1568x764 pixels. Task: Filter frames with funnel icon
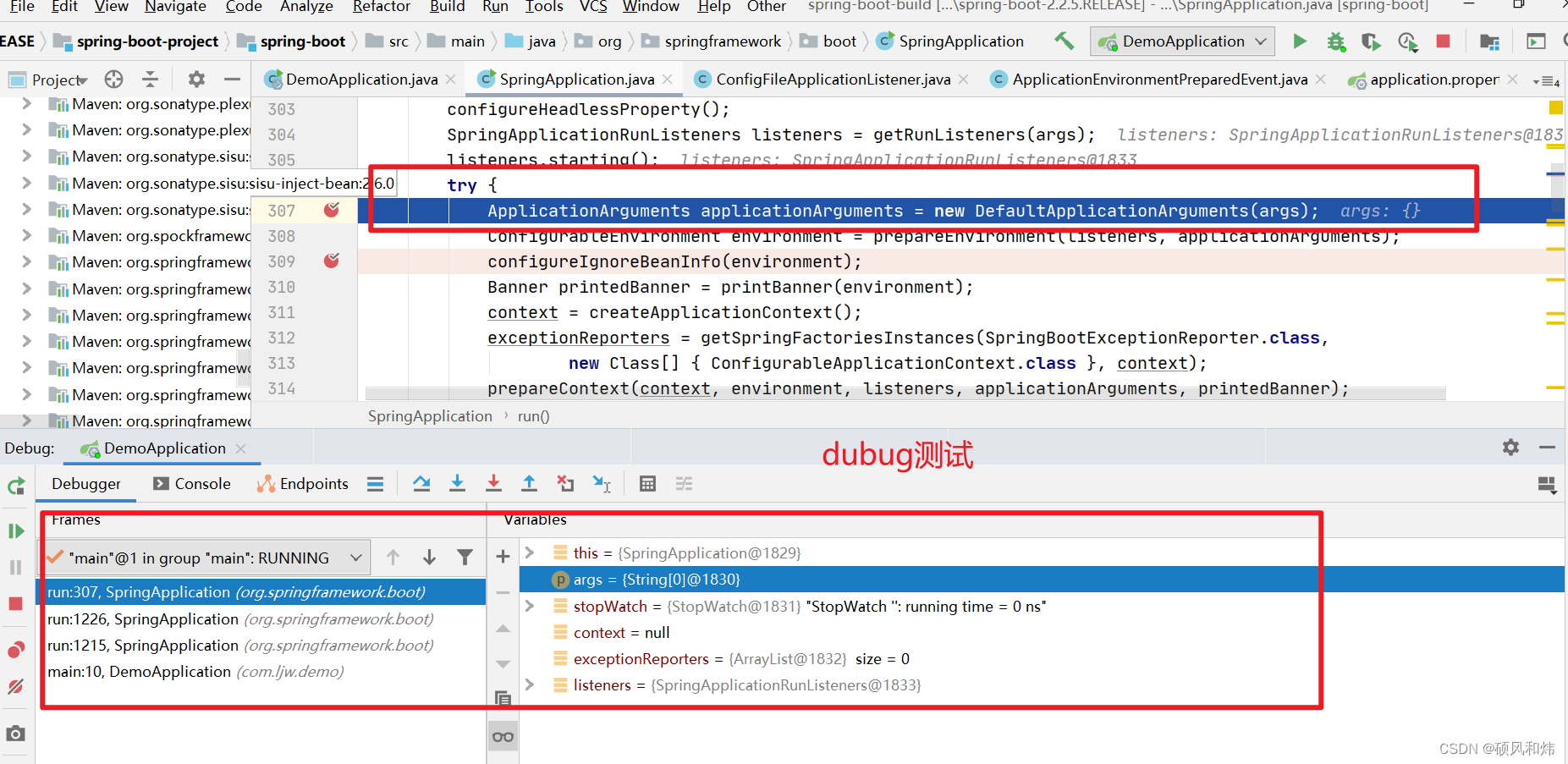click(x=465, y=558)
